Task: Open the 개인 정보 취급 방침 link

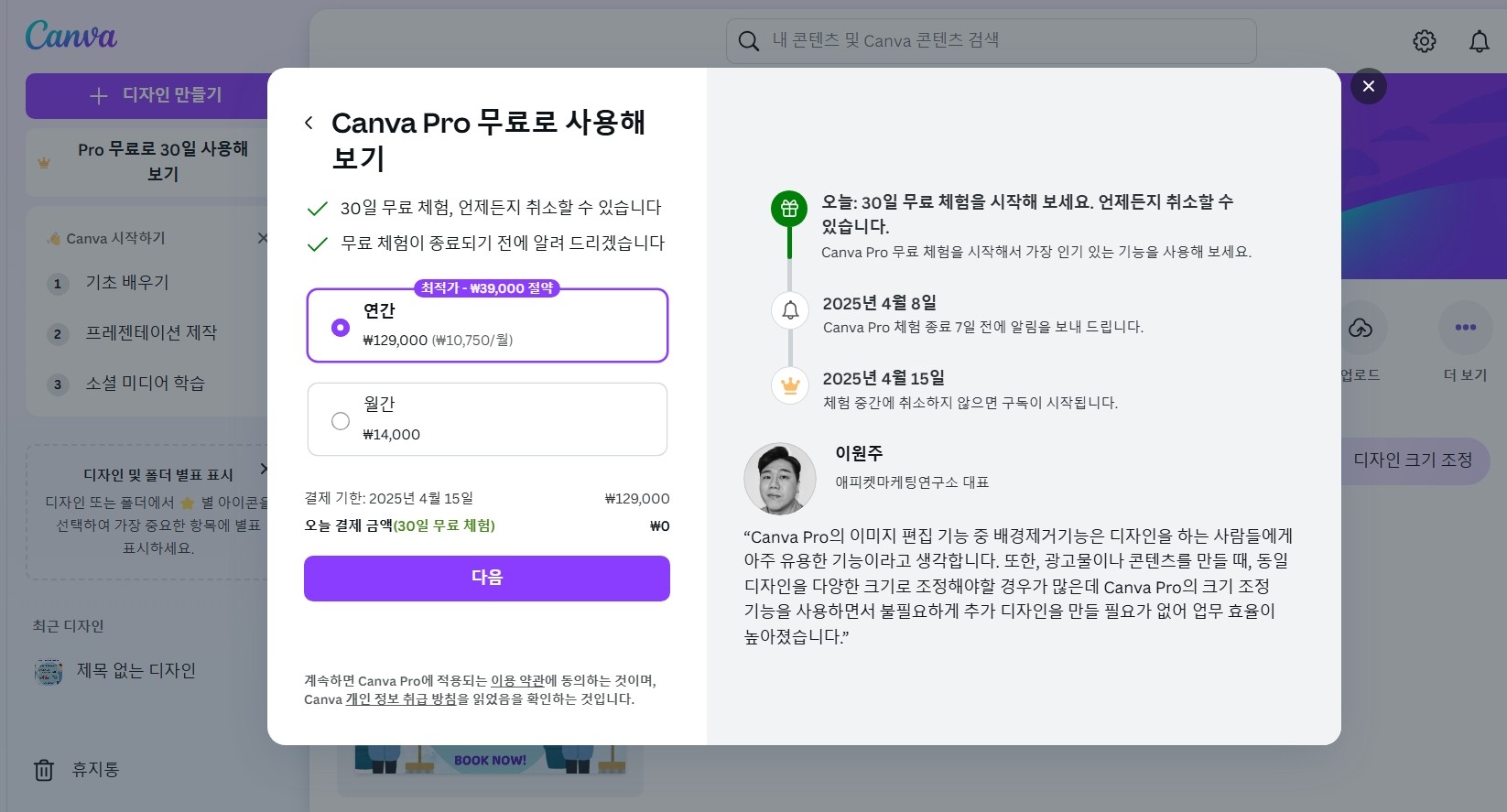Action: tap(401, 698)
